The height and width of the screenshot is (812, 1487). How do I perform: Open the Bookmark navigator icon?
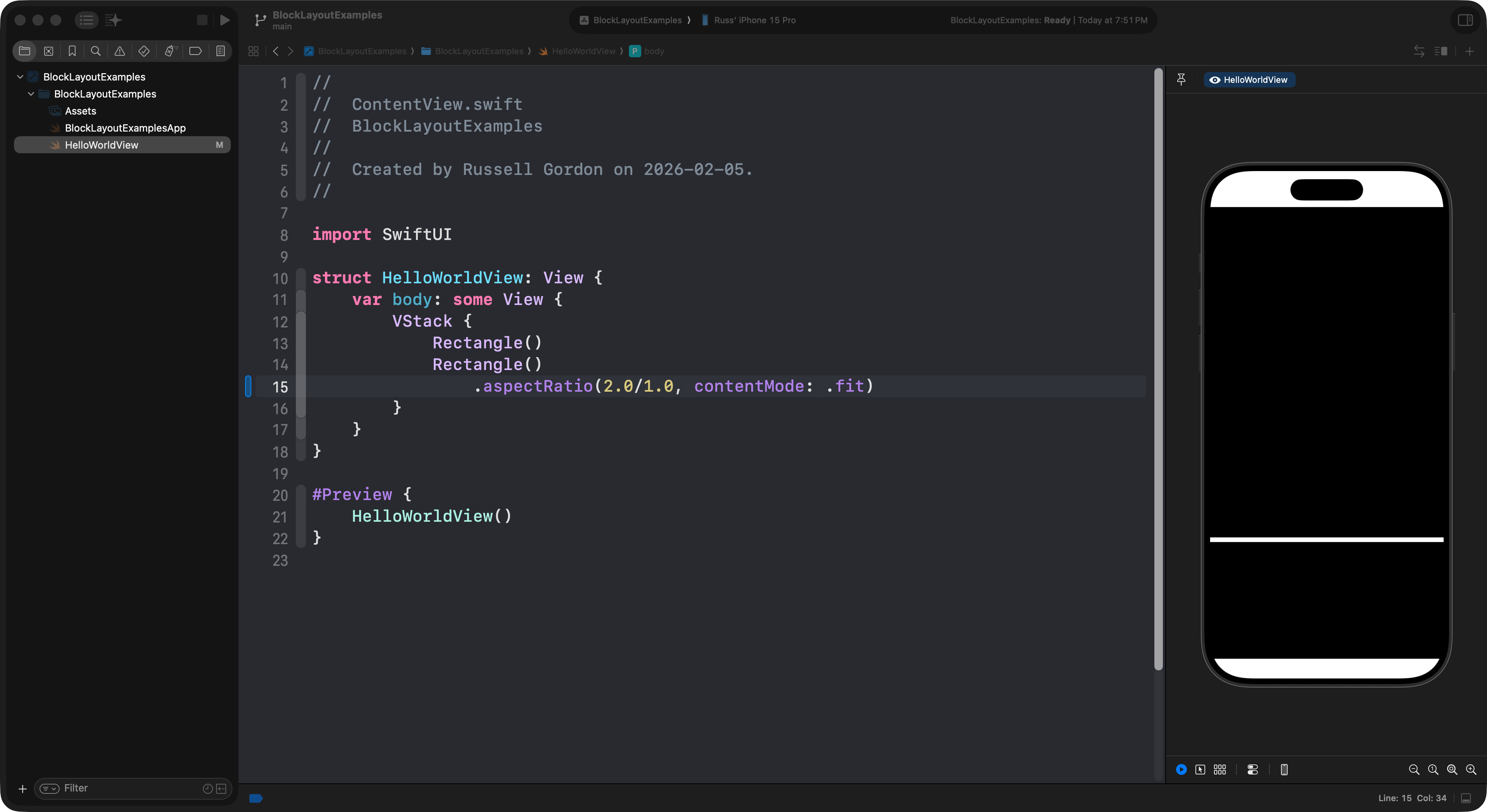pos(72,51)
